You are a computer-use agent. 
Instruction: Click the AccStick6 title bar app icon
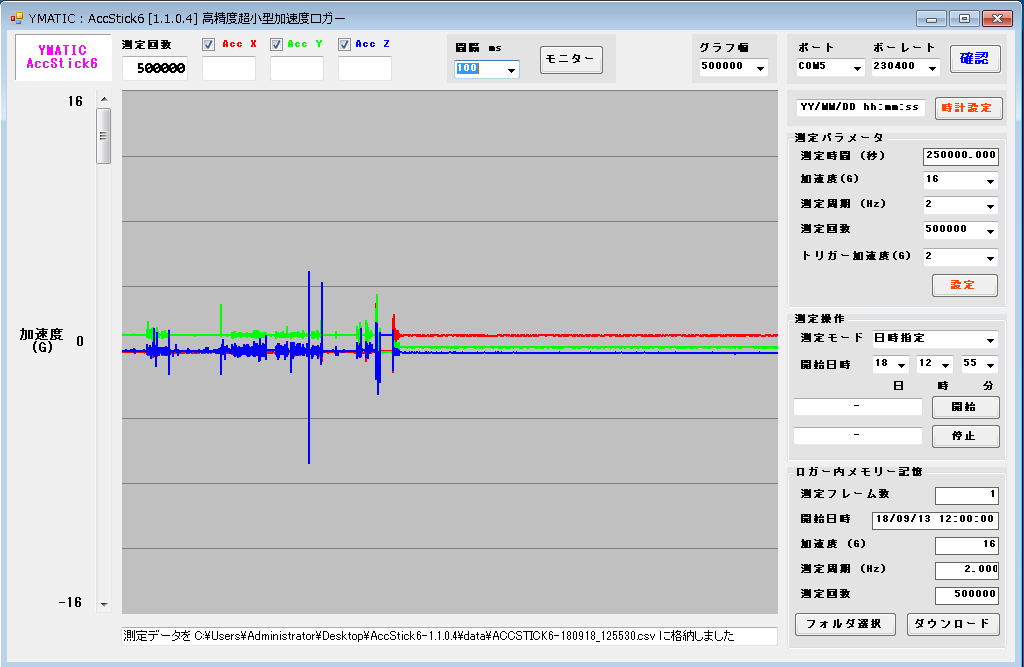point(17,18)
